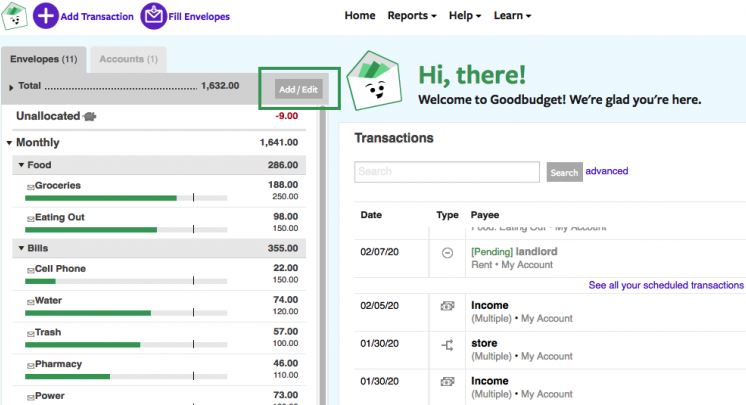Image resolution: width=746 pixels, height=405 pixels.
Task: Open See all your scheduled transactions link
Action: point(666,285)
